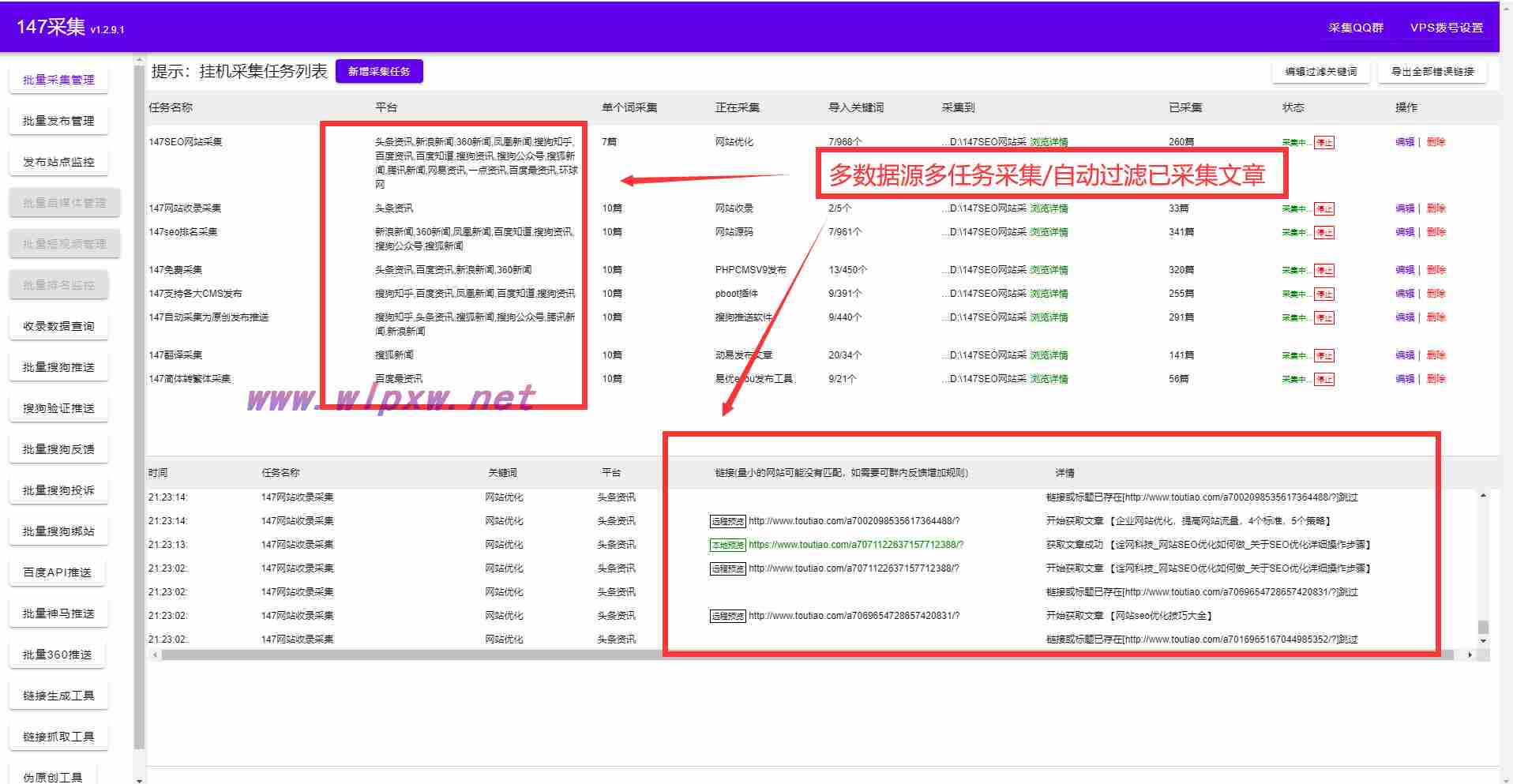Open 浏览详情 for 147SEO网站采集
Screen dimensions: 1513x784
1049,142
